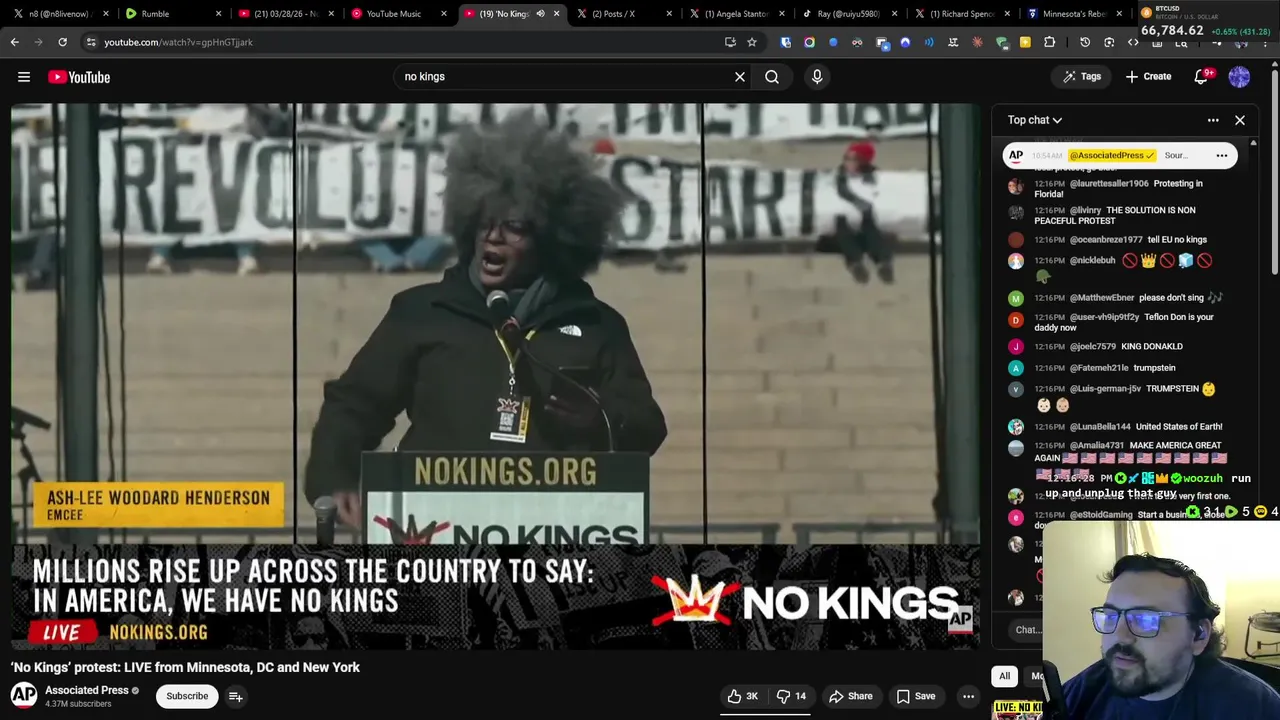The width and height of the screenshot is (1280, 720).
Task: Toggle the add-to-playlist icon beside Subscribe
Action: pyautogui.click(x=236, y=696)
